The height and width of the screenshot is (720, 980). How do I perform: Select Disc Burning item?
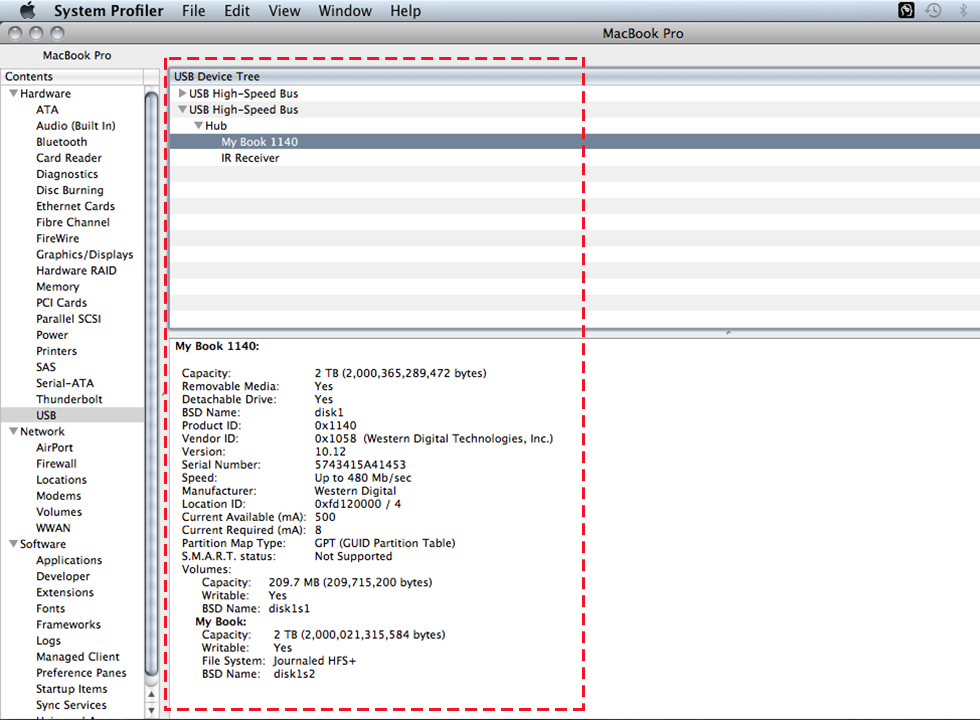[x=70, y=190]
